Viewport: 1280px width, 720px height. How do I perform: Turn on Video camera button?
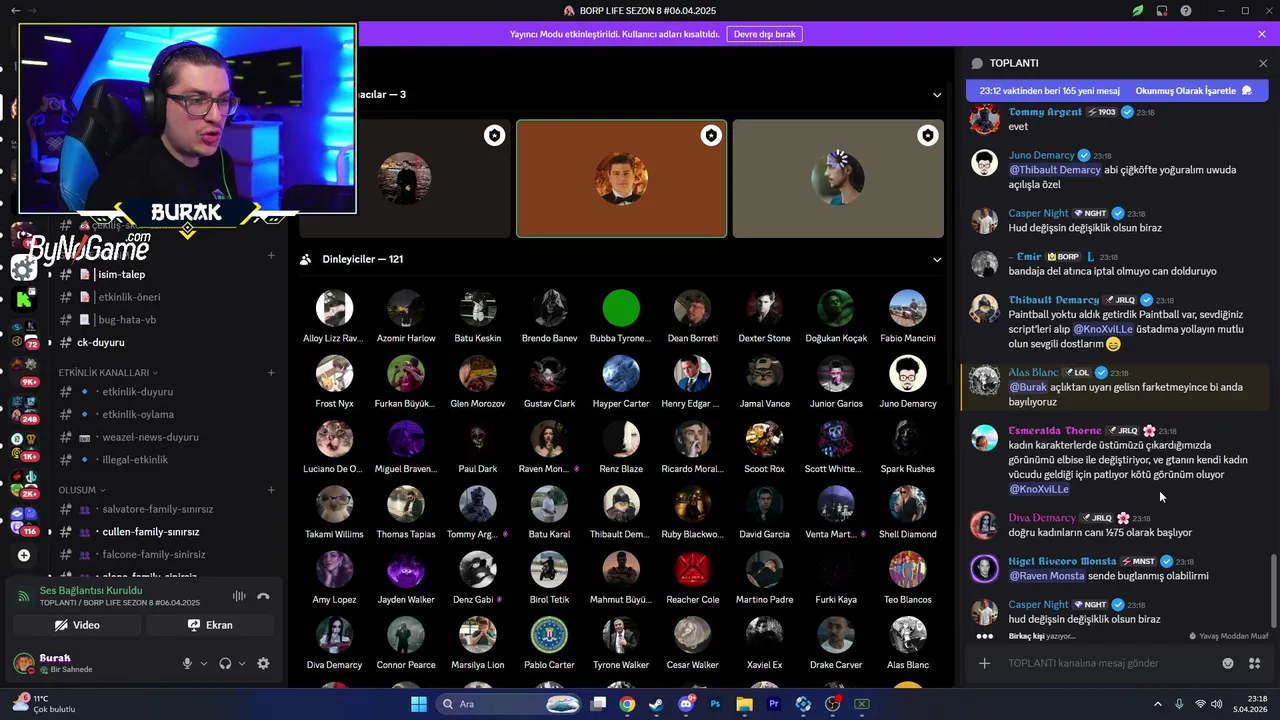77,625
